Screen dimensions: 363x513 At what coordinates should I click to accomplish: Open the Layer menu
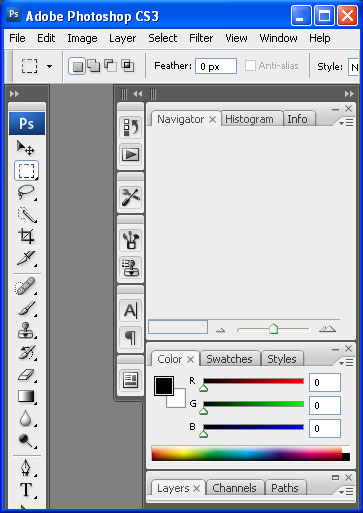[122, 38]
